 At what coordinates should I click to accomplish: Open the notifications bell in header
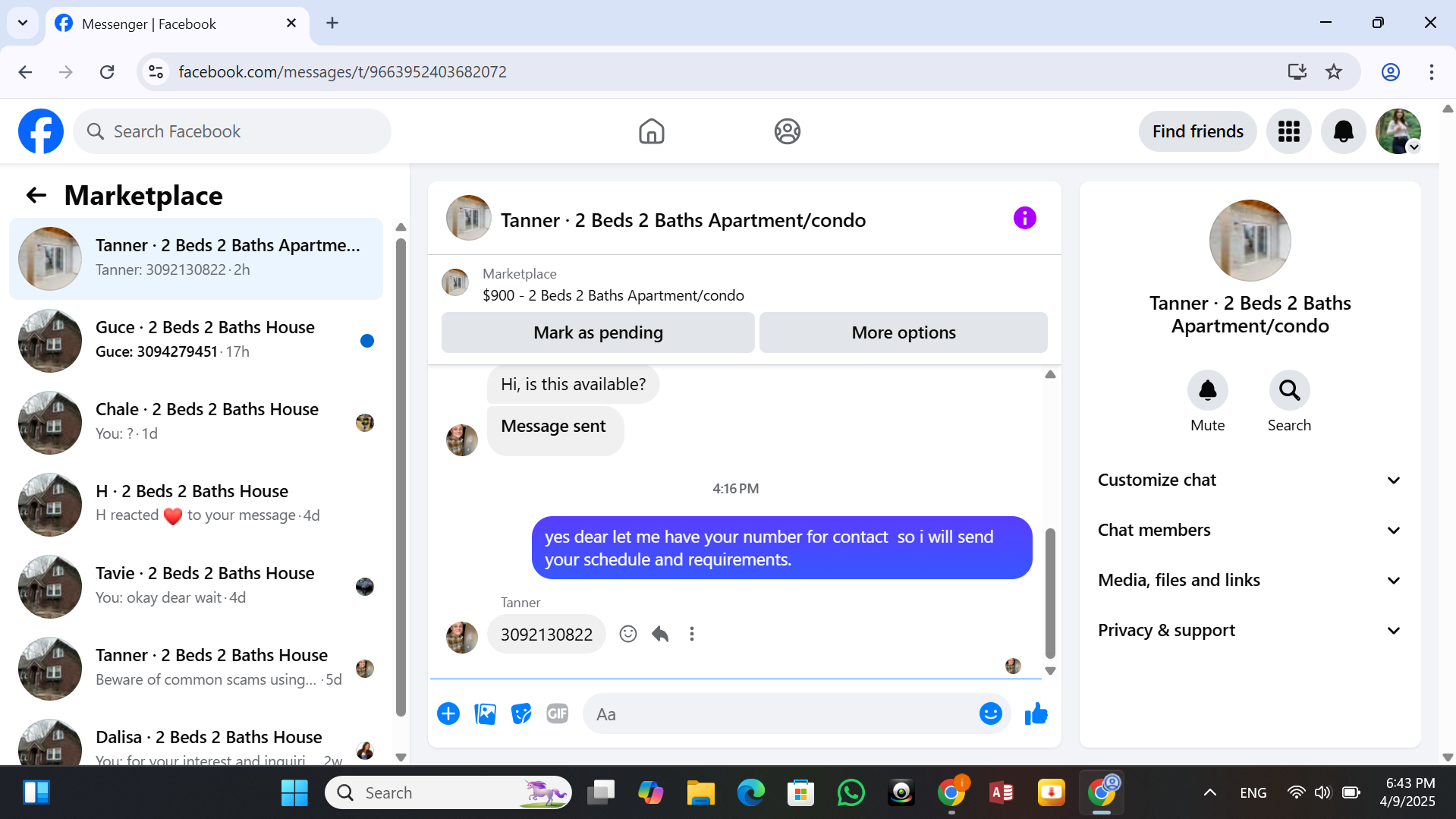coord(1343,131)
